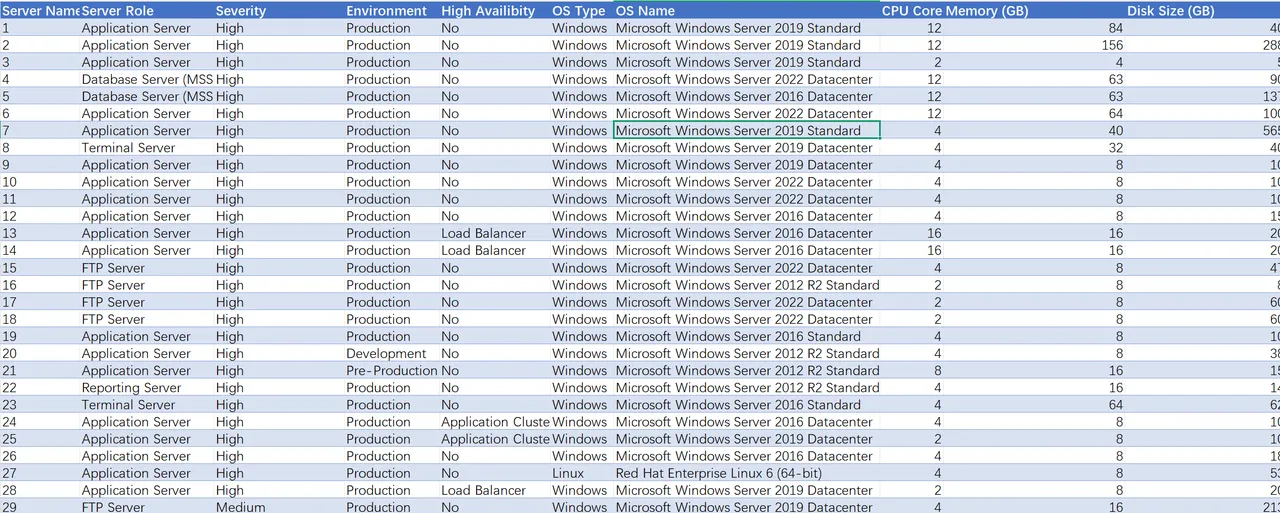Screen dimensions: 1280x513
Task: Click FTP Server role cell for server 18
Action: (146, 319)
